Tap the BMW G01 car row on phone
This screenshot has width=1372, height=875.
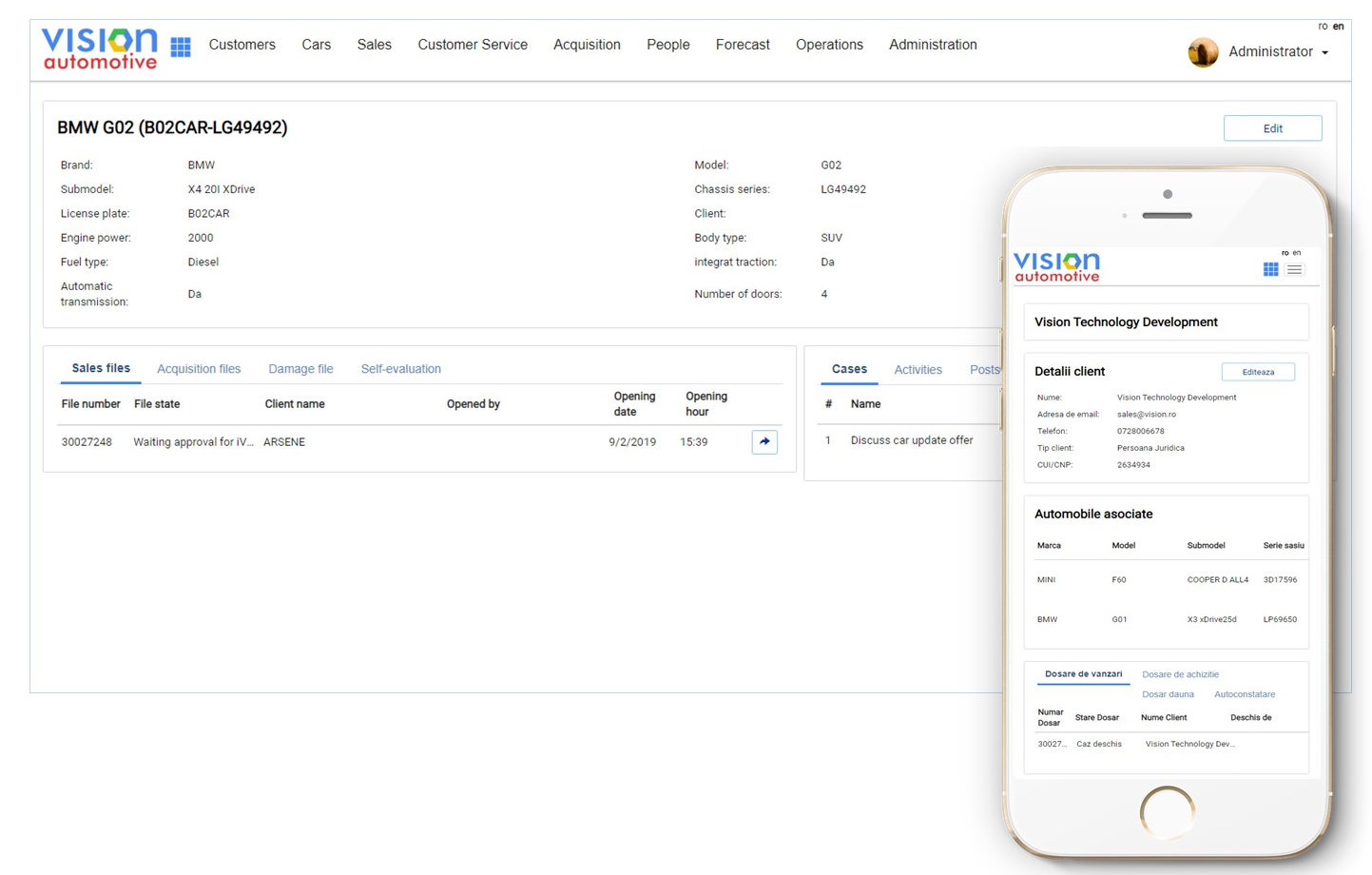click(1167, 619)
